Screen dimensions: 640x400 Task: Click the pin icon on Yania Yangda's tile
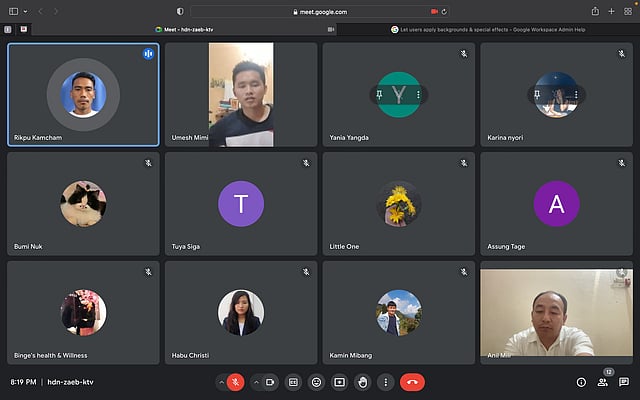tap(380, 95)
